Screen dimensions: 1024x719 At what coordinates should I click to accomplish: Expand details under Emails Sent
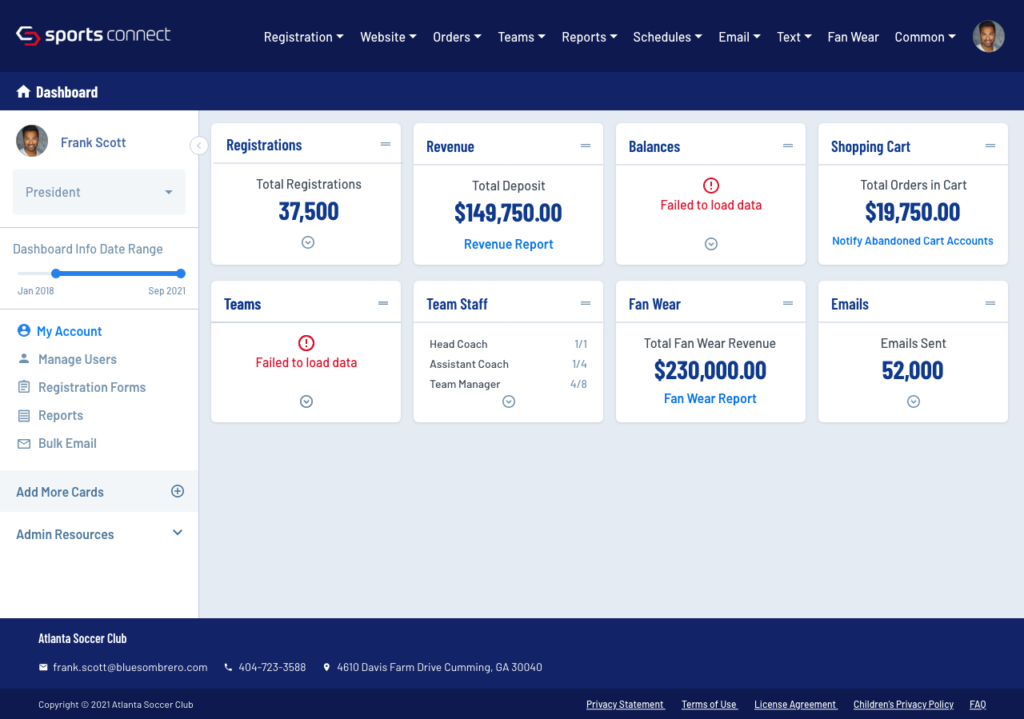(x=913, y=401)
